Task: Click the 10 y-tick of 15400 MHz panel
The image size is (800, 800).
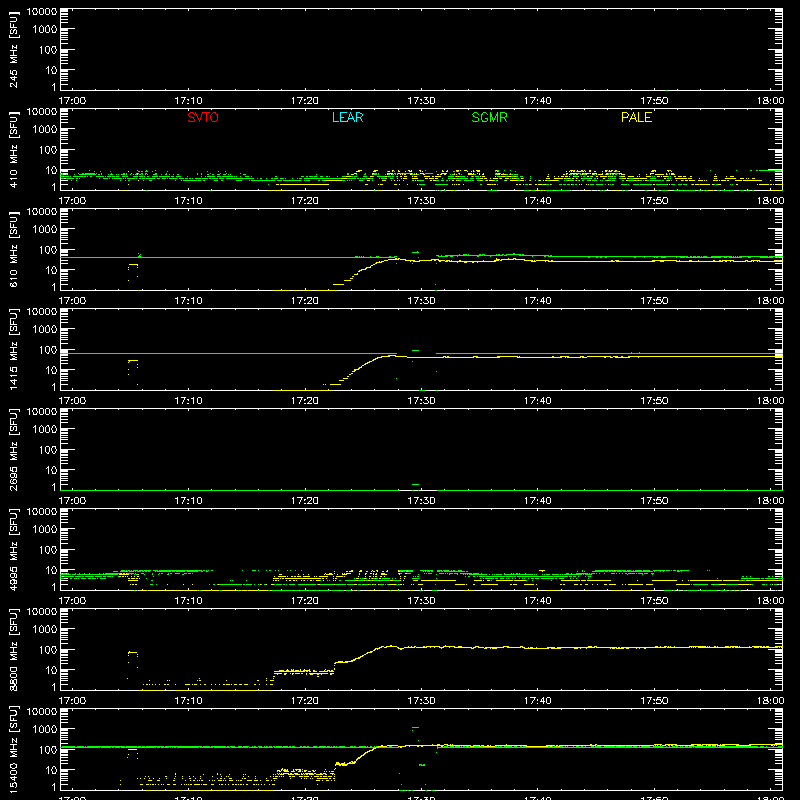Action: click(51, 770)
